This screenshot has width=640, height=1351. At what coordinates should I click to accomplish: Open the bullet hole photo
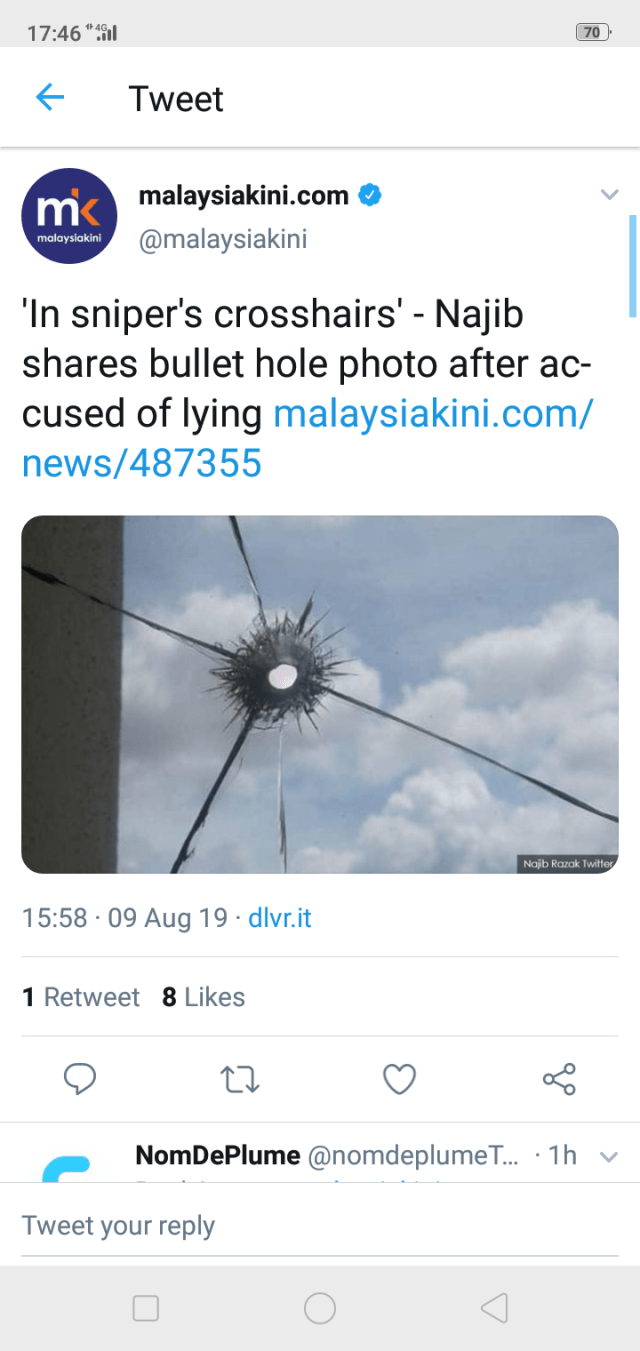(320, 694)
